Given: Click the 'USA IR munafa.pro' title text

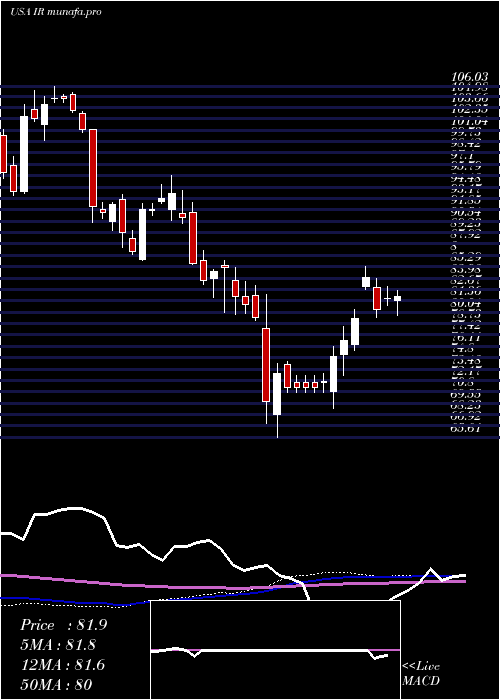Looking at the screenshot, I should pos(56,12).
